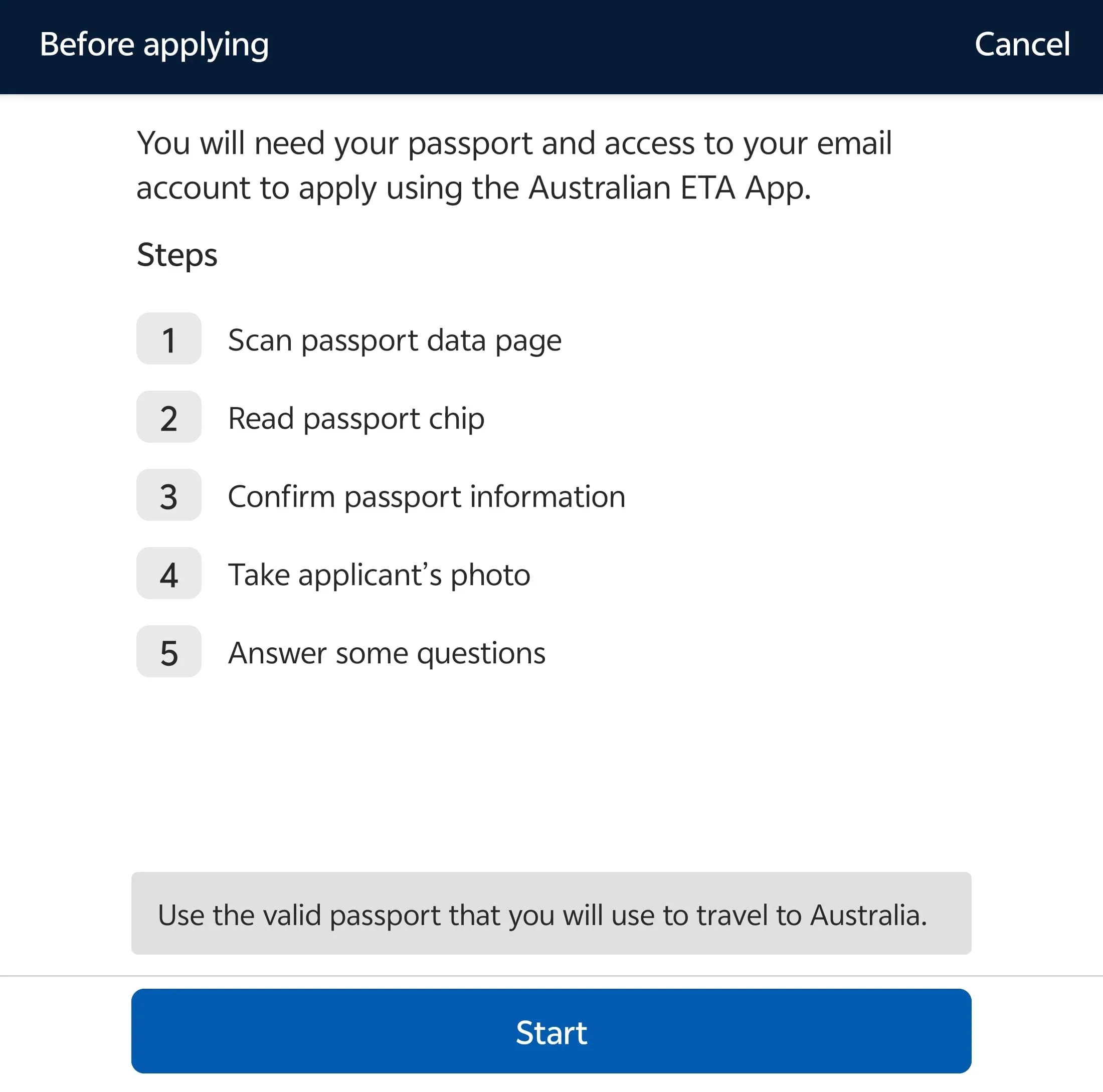Tap the 'Answer some questions' step
The width and height of the screenshot is (1103, 1092).
[387, 653]
